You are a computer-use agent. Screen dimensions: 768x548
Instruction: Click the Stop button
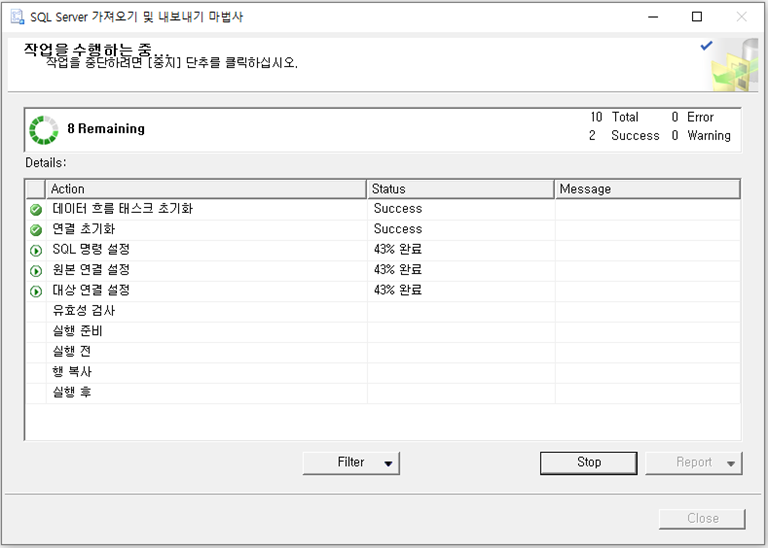point(588,462)
